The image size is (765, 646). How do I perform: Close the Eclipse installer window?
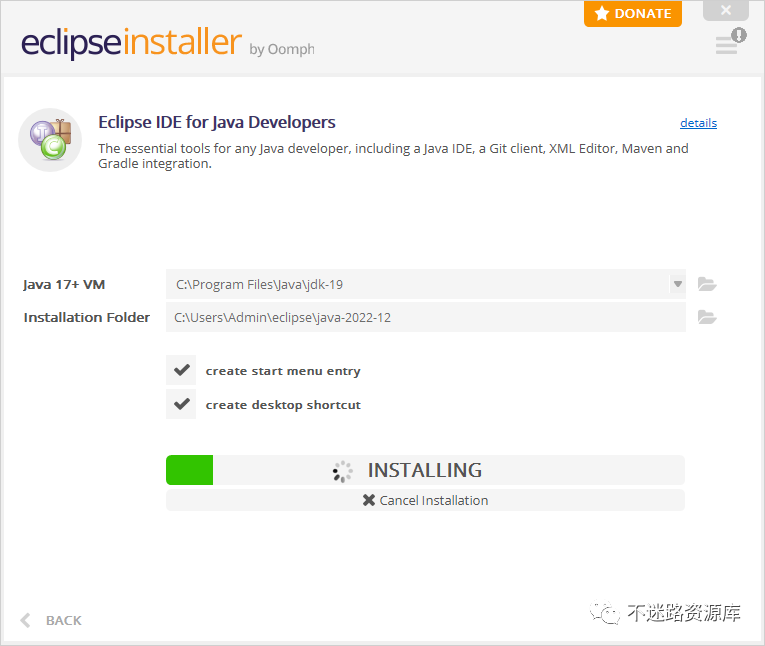726,10
